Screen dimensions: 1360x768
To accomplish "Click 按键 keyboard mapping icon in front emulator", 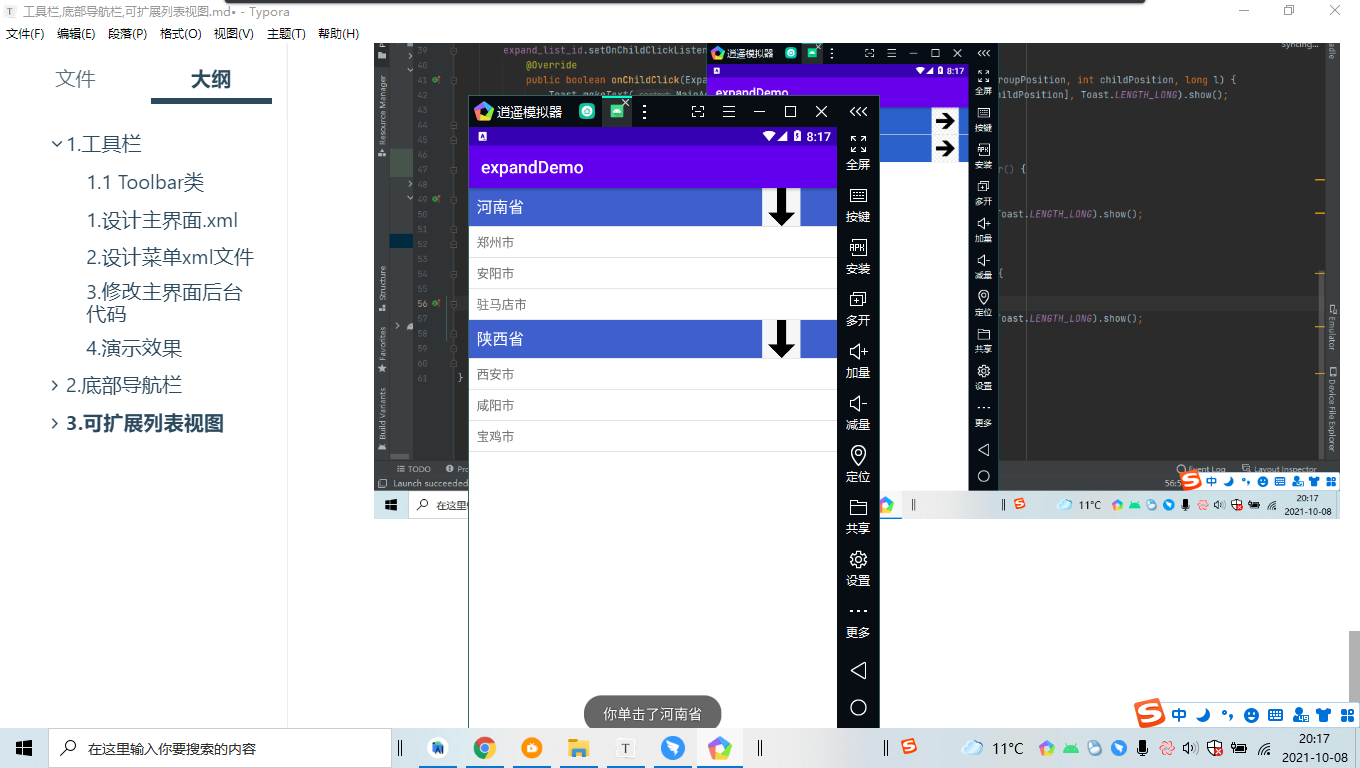I will [858, 196].
